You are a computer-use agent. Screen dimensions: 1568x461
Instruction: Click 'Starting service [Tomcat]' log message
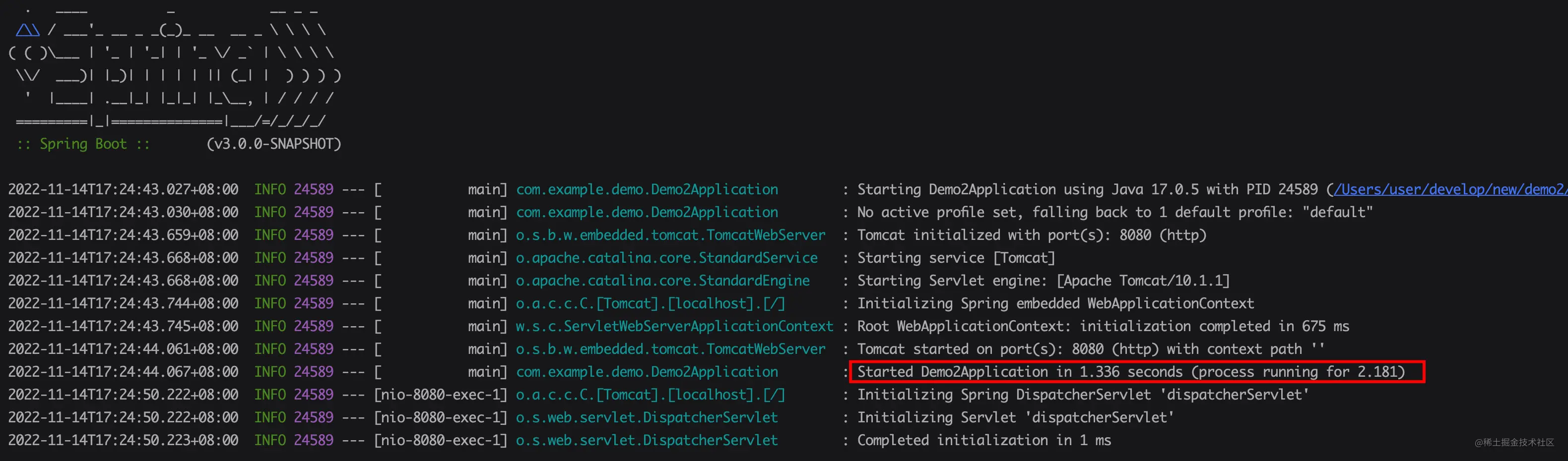956,258
